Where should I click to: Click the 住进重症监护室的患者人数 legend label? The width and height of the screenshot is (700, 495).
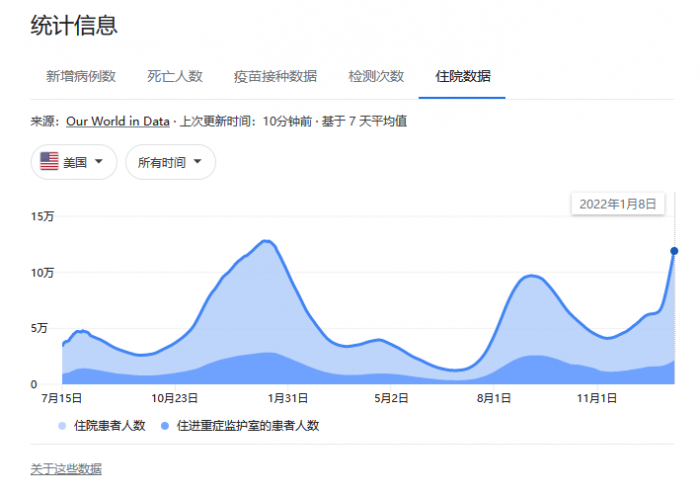coord(247,425)
